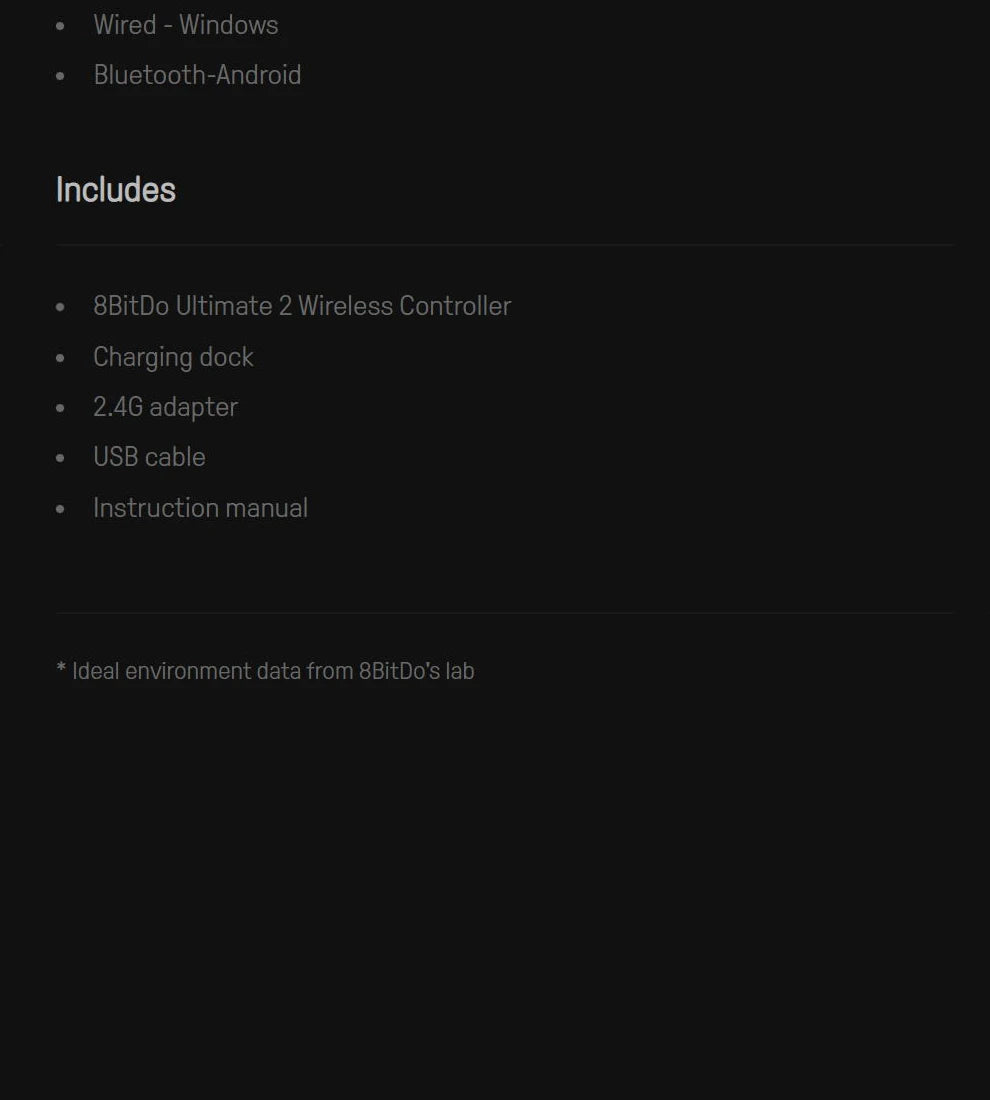Click the divider line under "Includes"
This screenshot has width=990, height=1100.
tap(505, 244)
